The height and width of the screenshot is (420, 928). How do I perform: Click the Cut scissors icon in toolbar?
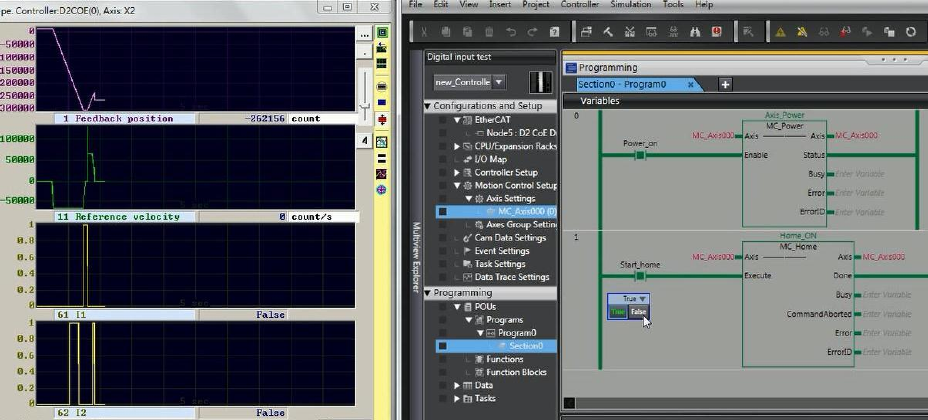(x=423, y=32)
